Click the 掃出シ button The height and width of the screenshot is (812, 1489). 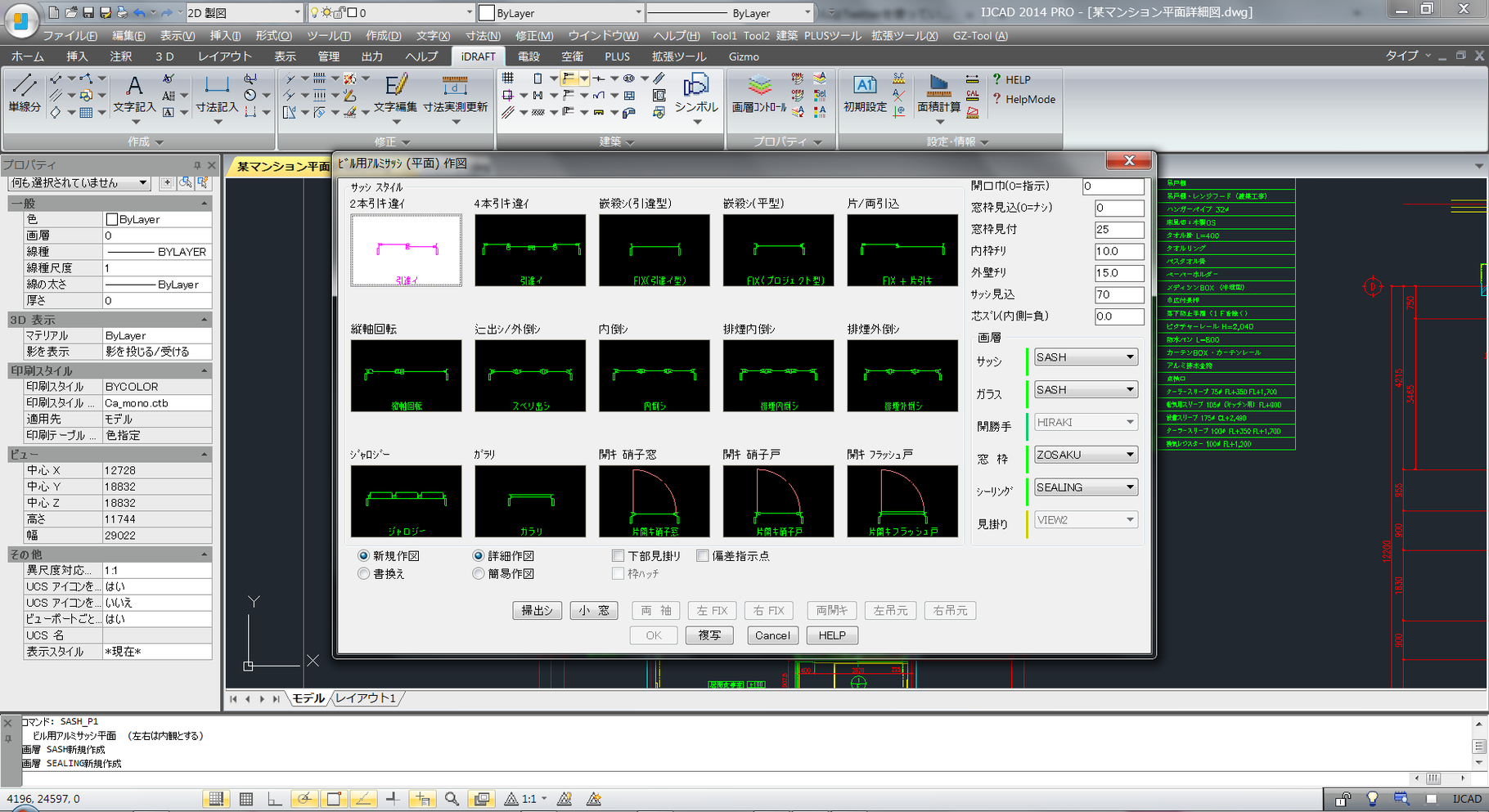538,611
